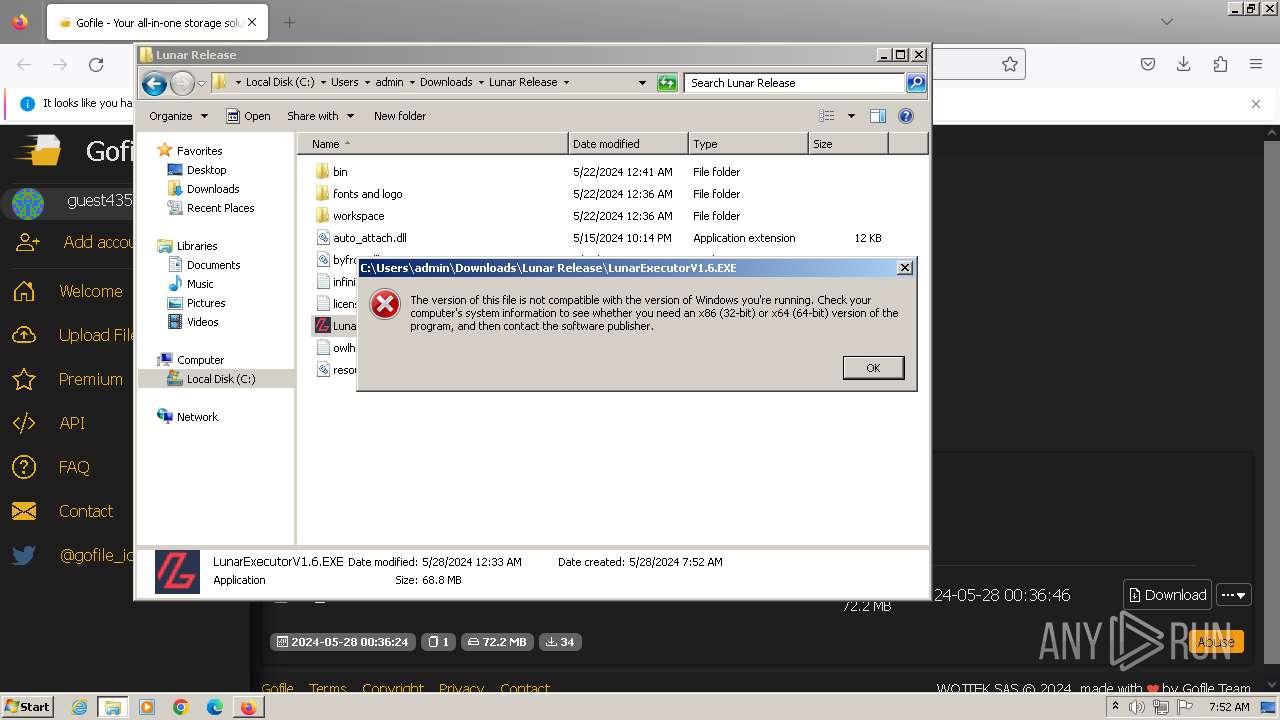Bookmark the page with the star icon

coord(1010,64)
